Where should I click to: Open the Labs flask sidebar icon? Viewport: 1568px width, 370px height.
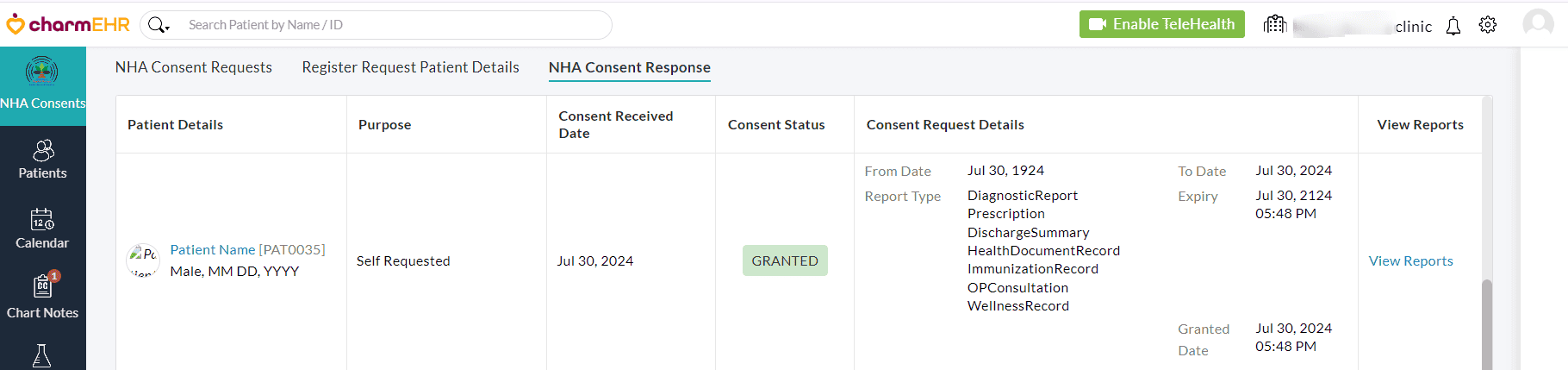41,355
